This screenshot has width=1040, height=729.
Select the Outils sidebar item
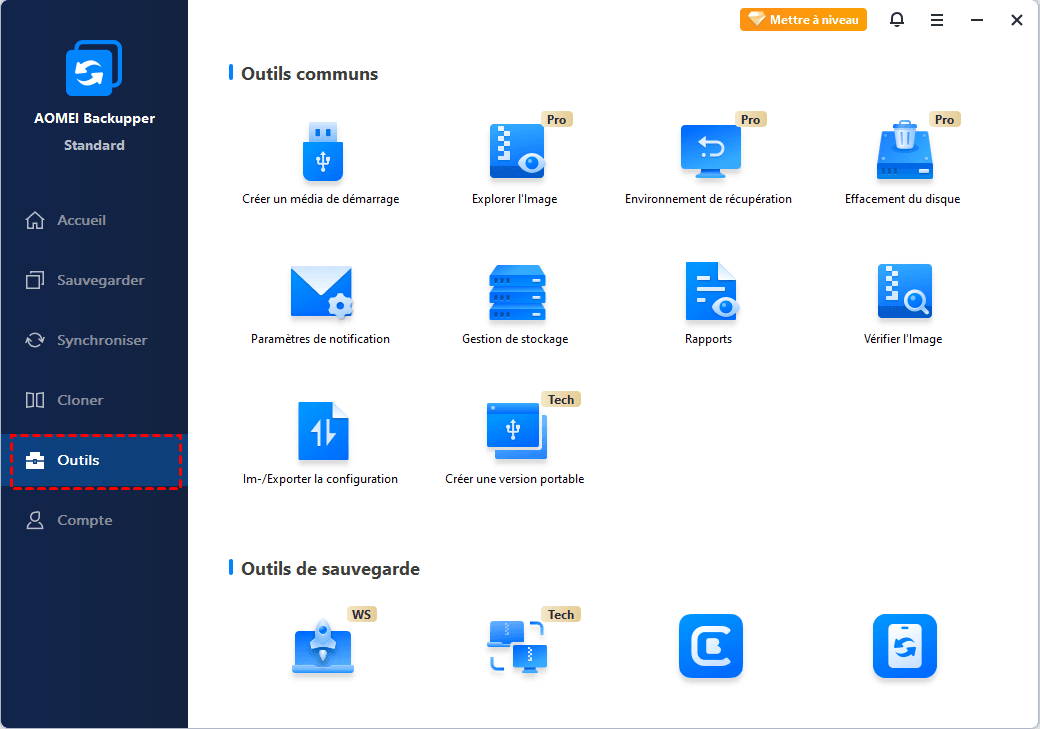point(96,461)
